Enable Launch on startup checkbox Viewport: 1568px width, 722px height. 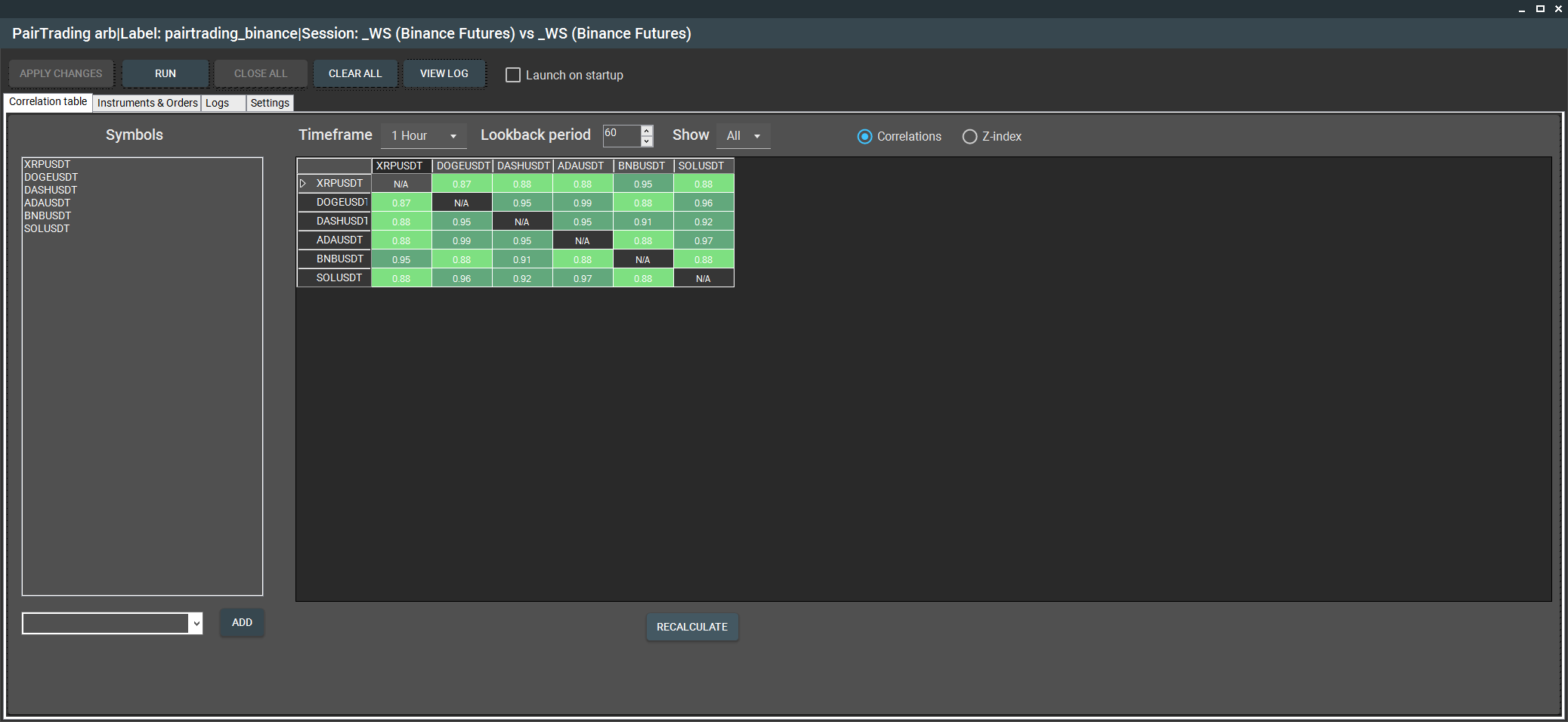tap(513, 75)
